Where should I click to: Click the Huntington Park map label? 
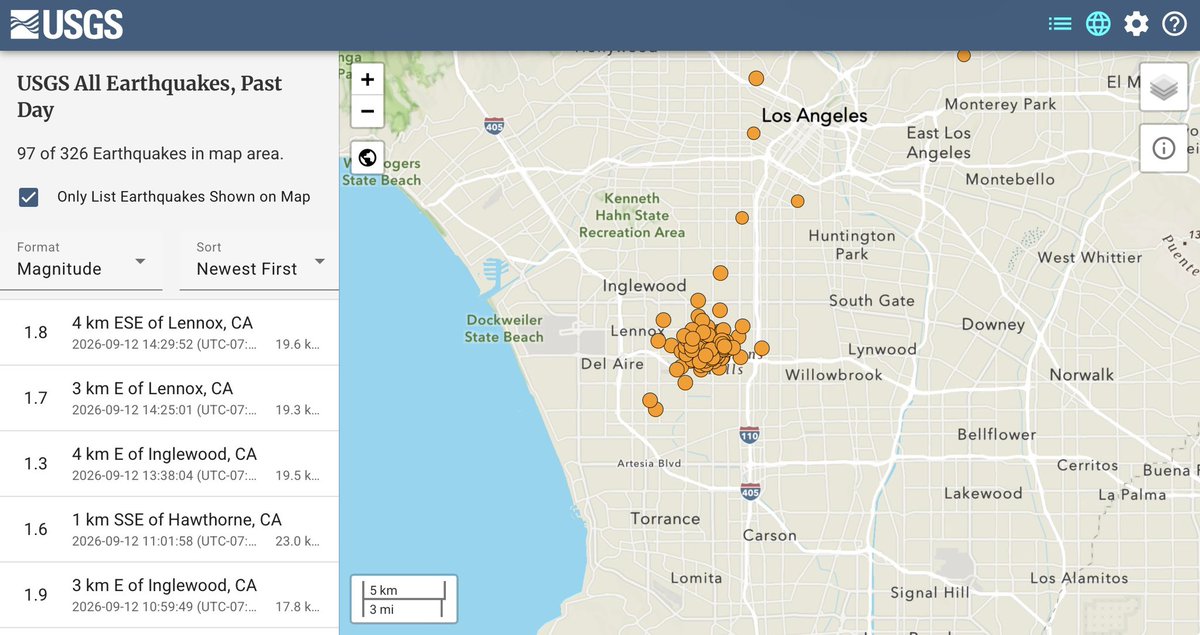pyautogui.click(x=852, y=245)
